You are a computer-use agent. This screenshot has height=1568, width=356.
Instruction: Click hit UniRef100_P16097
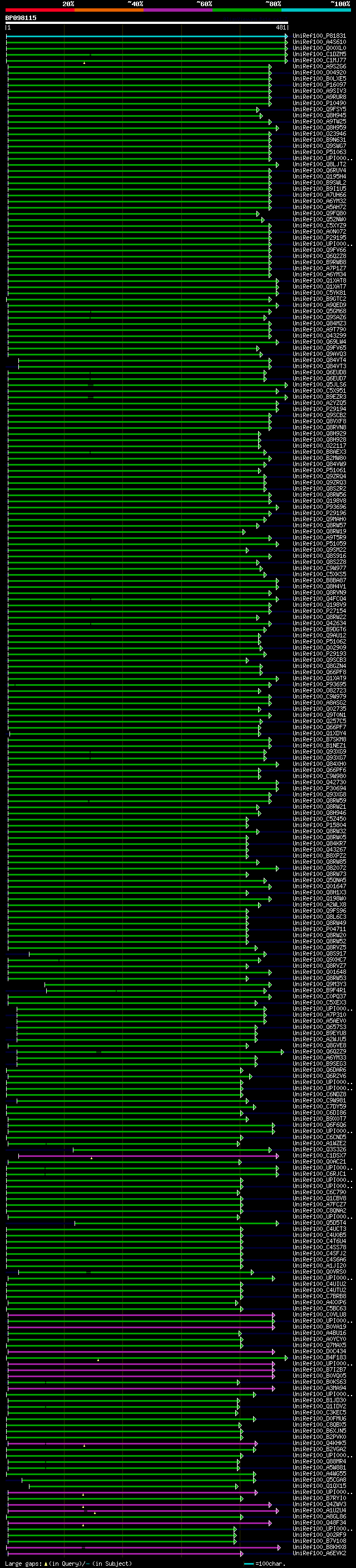click(319, 85)
